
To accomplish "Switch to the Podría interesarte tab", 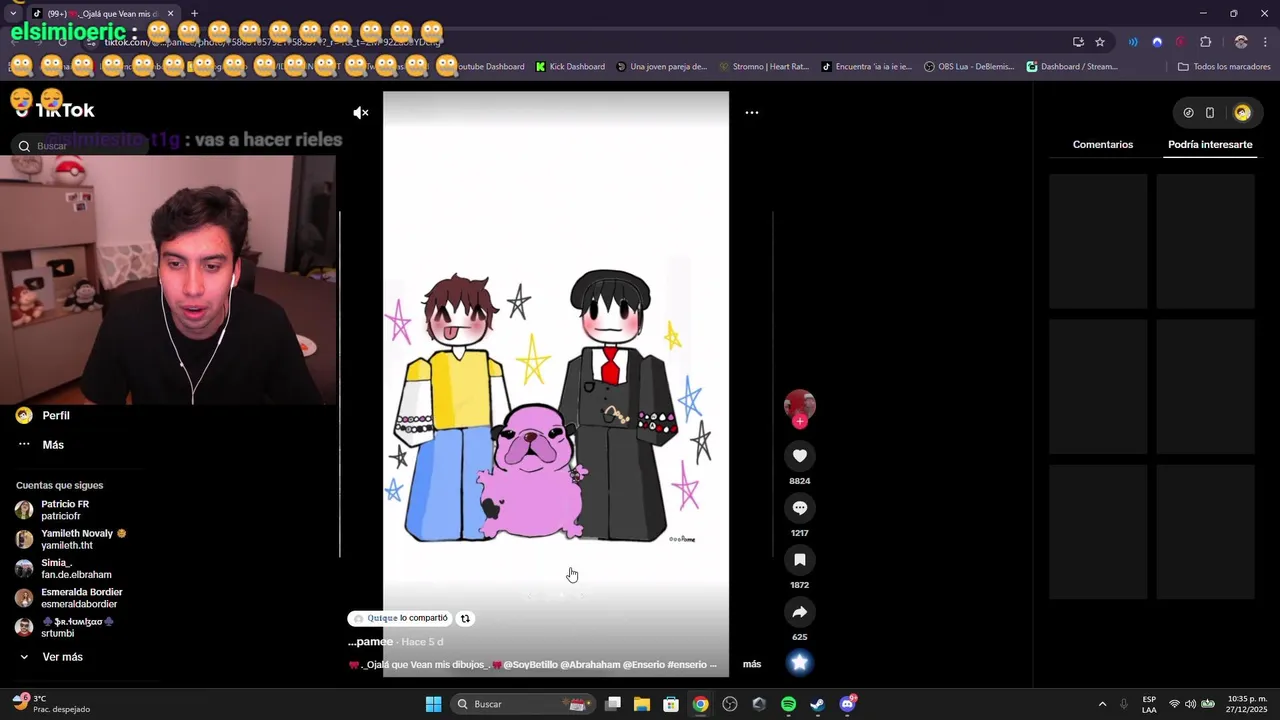I will (1210, 145).
